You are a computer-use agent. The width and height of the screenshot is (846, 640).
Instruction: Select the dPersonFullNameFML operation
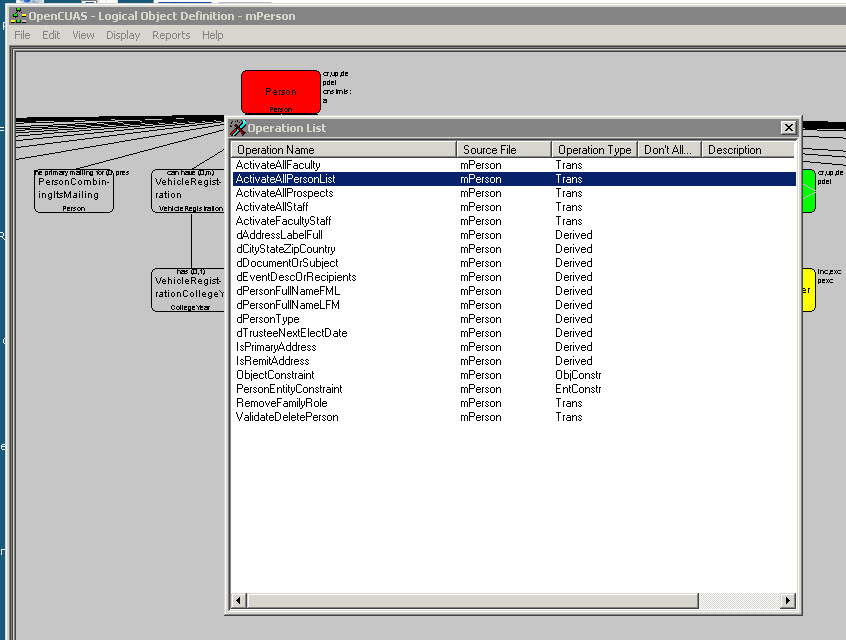point(288,291)
